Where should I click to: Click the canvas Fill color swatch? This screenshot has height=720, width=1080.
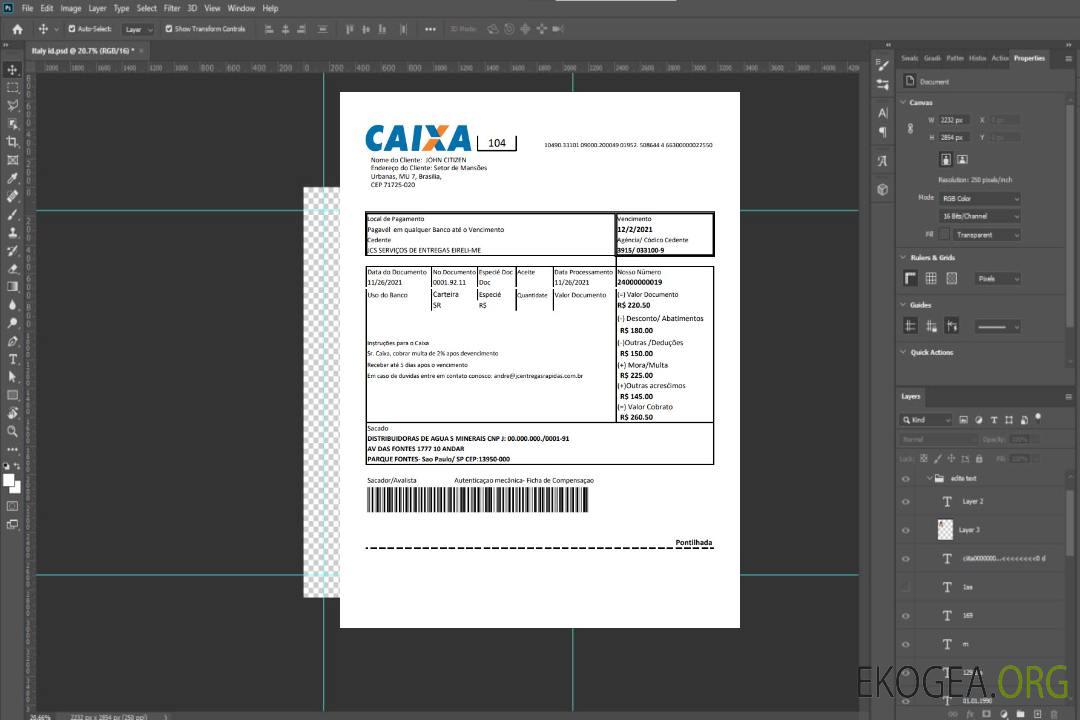[944, 235]
